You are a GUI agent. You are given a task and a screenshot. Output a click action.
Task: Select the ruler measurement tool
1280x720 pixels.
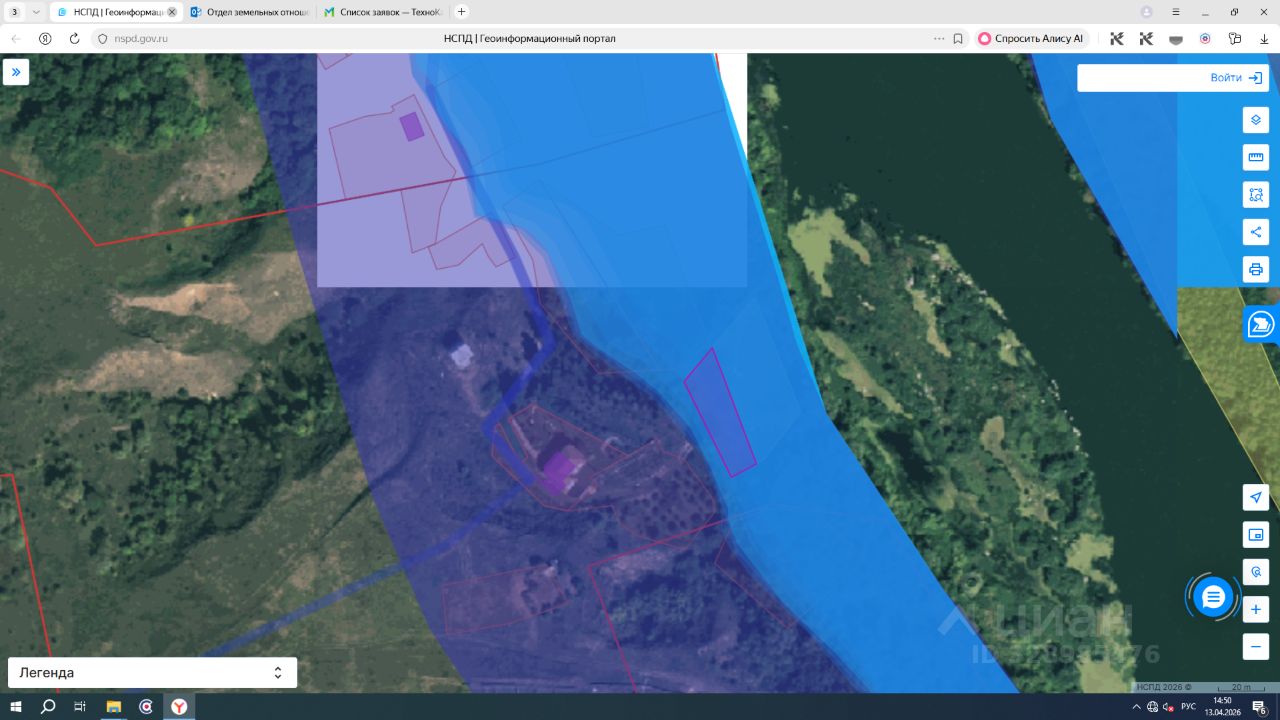[1256, 157]
